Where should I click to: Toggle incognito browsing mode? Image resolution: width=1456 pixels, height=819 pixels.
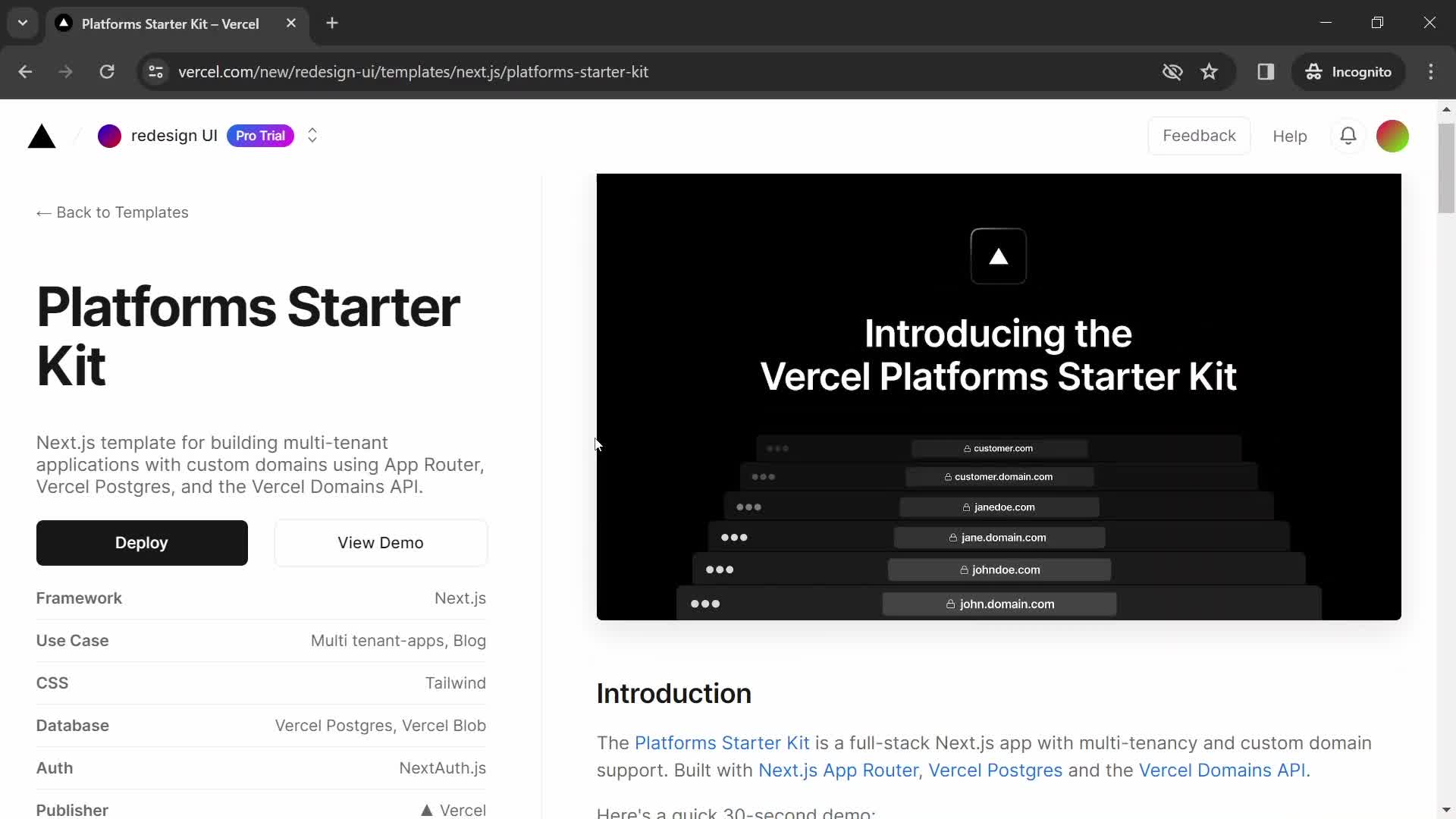[x=1349, y=72]
